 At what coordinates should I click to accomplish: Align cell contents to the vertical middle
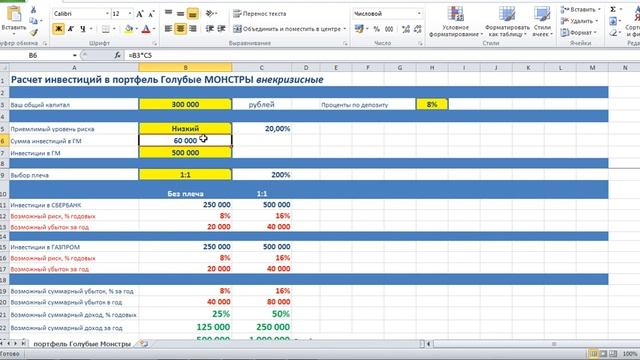(x=180, y=13)
